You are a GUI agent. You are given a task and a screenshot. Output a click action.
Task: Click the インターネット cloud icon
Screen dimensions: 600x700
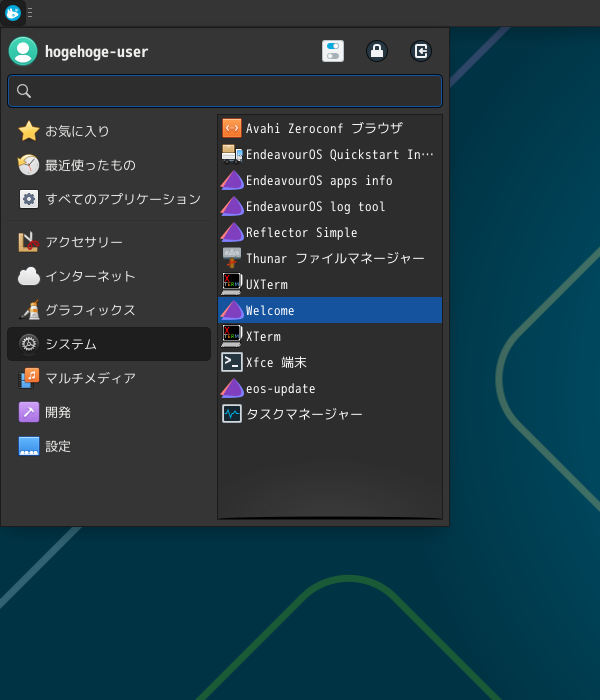29,276
